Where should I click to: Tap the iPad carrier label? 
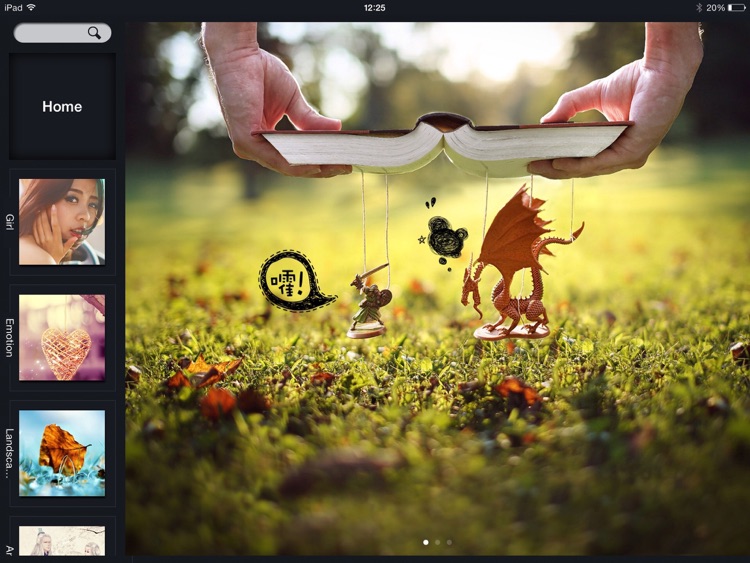(13, 7)
